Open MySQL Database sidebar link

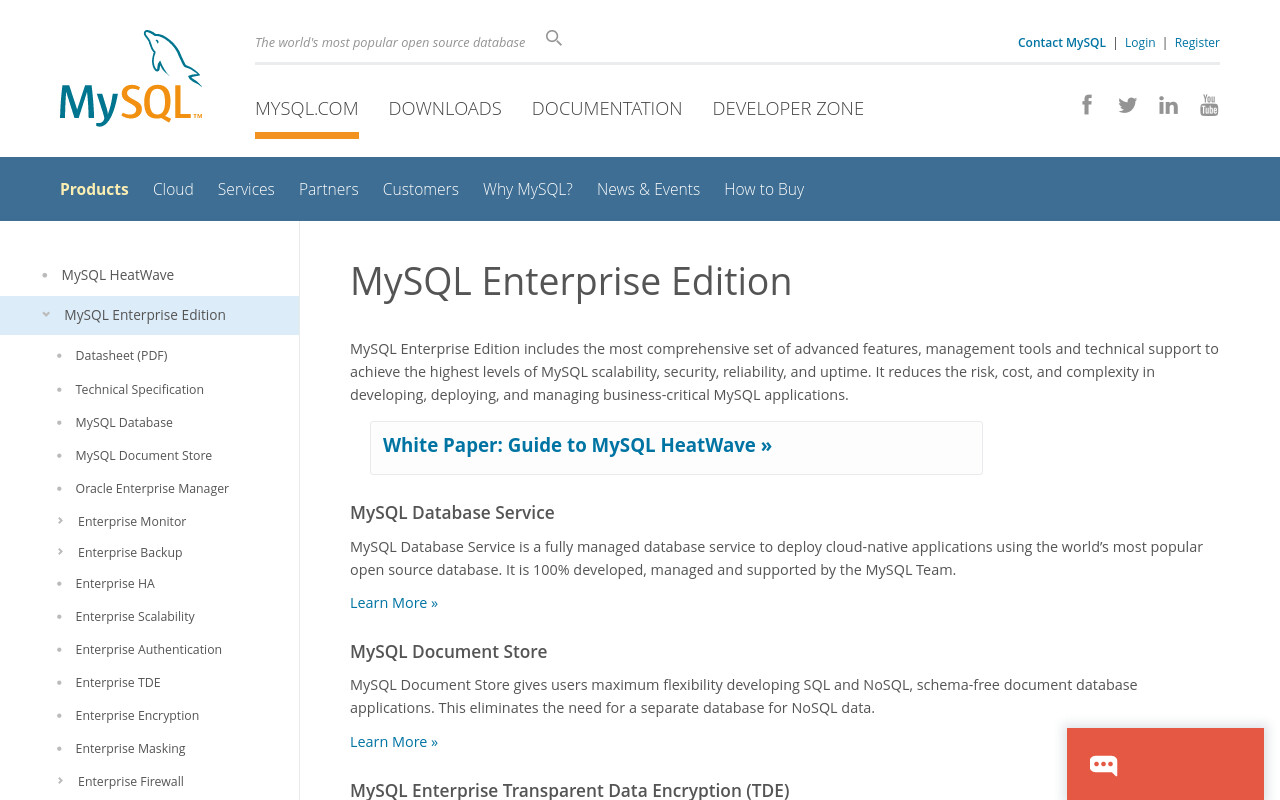pos(124,422)
